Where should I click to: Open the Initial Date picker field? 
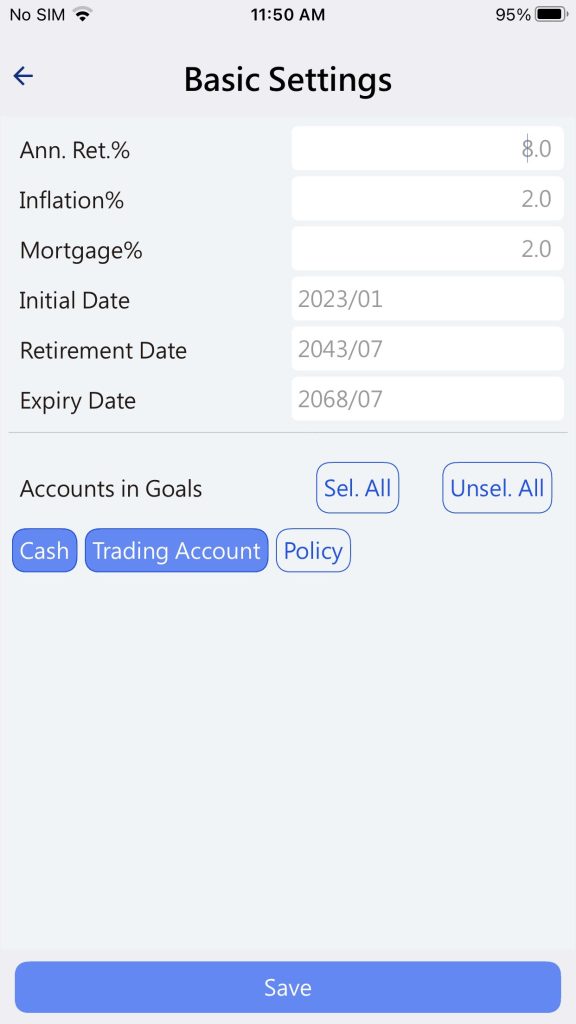click(x=427, y=299)
